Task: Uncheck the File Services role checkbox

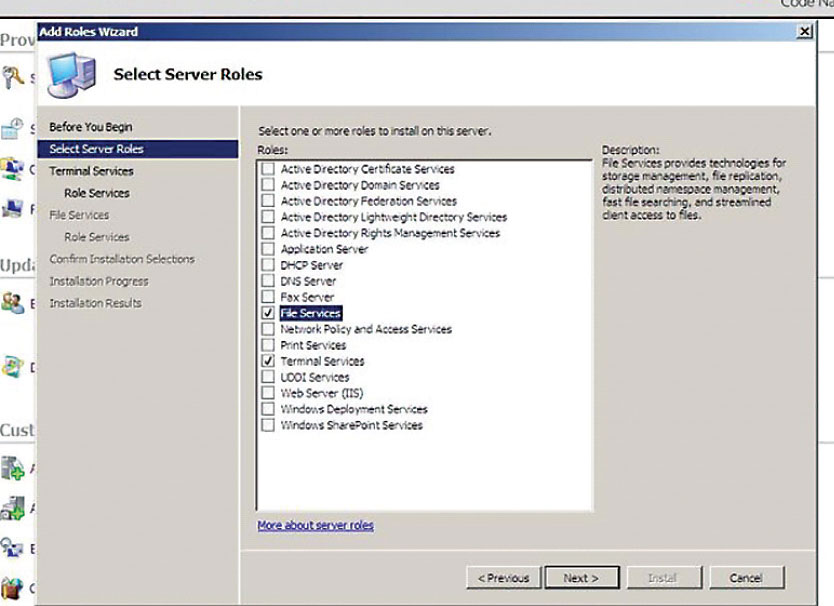Action: pos(267,313)
